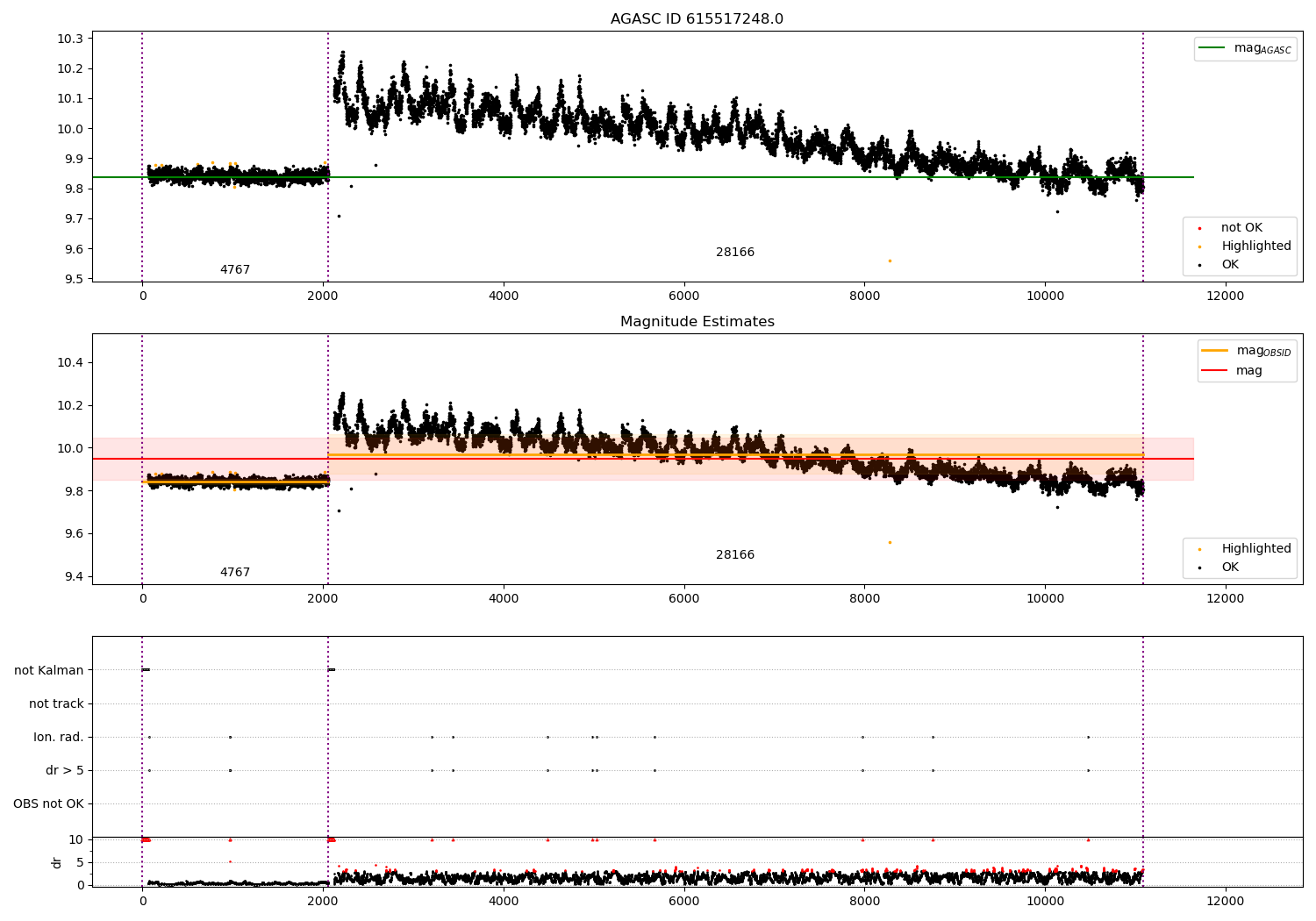Screen dimensions: 1316x921
Task: Click the '10.4' y-tick in Magnitude Estimates plot
Action: 70,362
